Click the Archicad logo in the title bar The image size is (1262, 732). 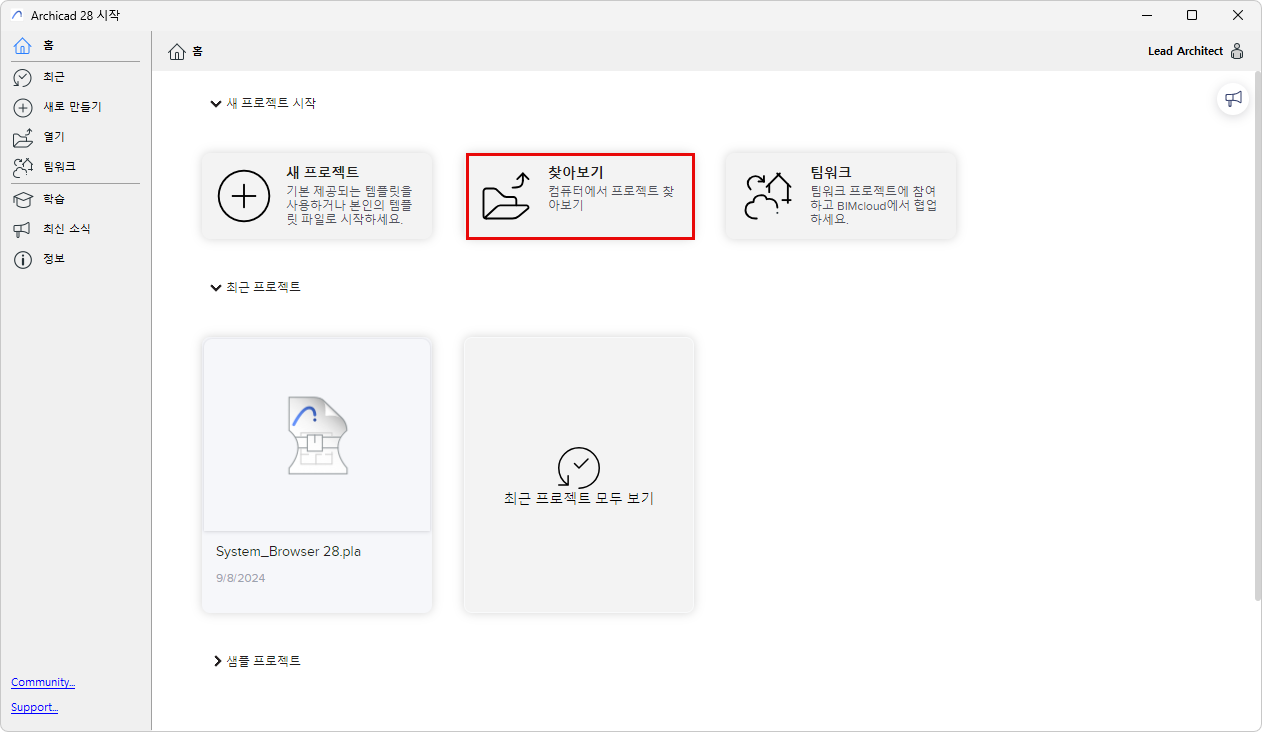pyautogui.click(x=16, y=15)
